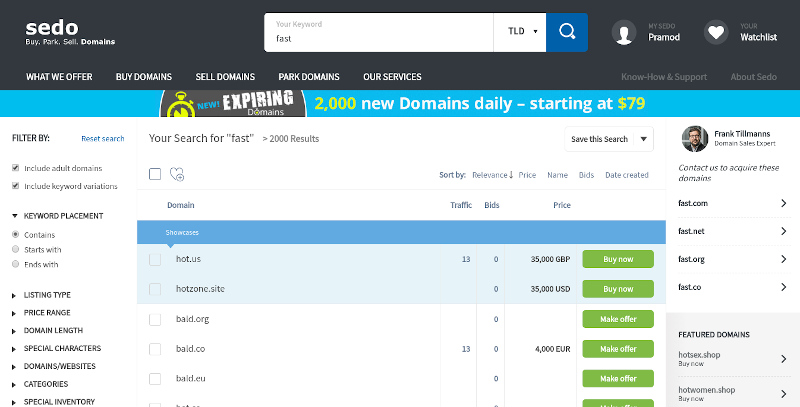Click the magnifier search button
The width and height of the screenshot is (800, 407).
click(x=566, y=32)
